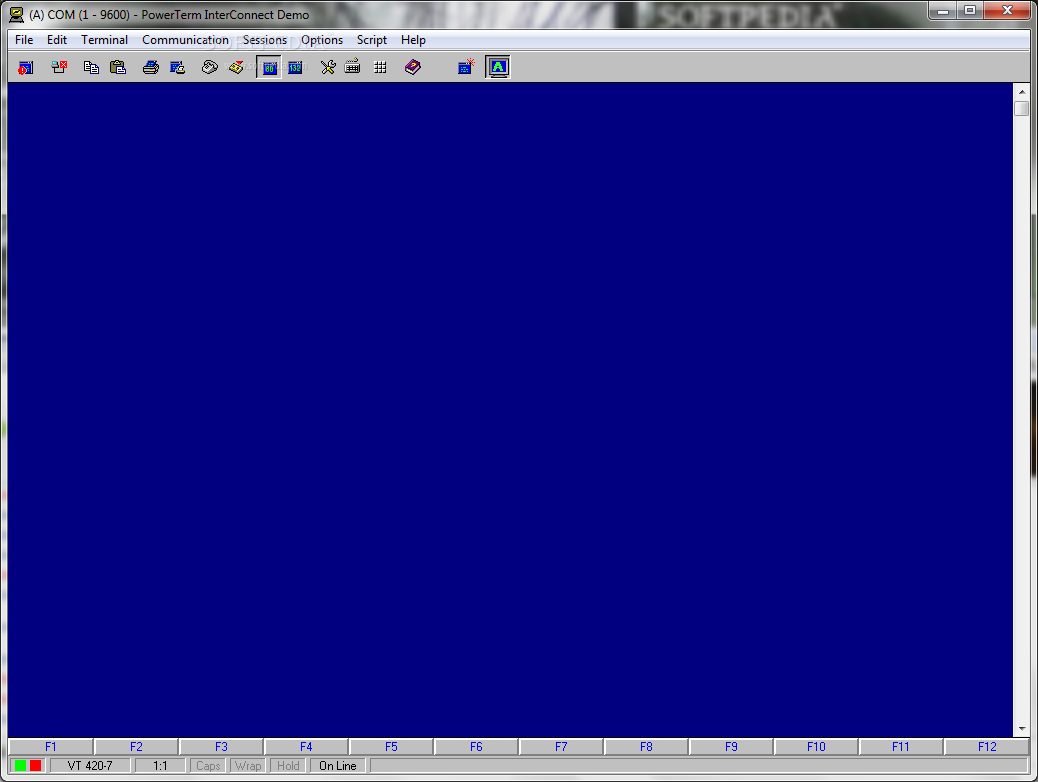Click the Paste clipboard icon
The height and width of the screenshot is (782, 1038).
(x=118, y=67)
